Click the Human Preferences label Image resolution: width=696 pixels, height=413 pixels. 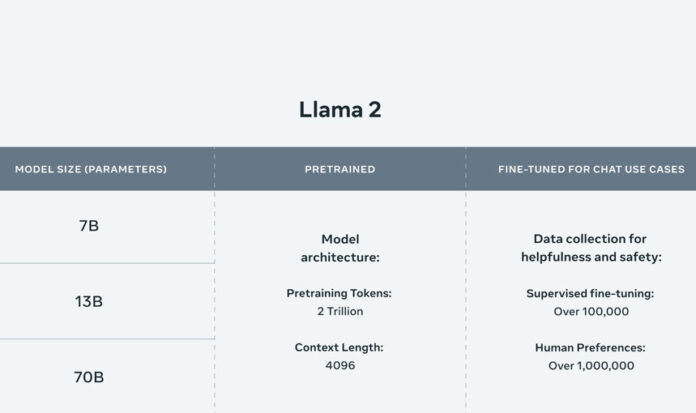click(x=590, y=348)
